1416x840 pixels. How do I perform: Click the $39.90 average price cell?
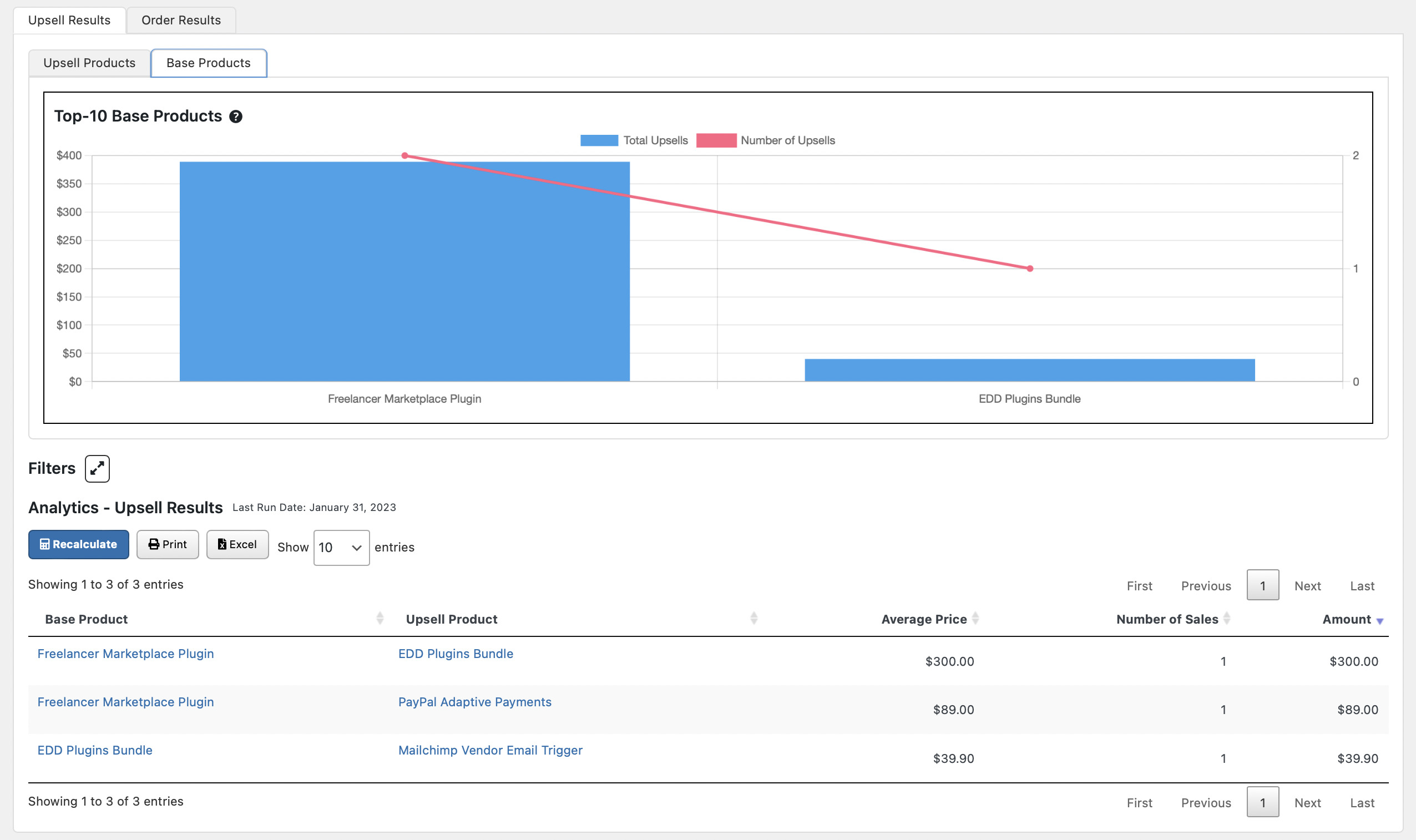point(954,758)
